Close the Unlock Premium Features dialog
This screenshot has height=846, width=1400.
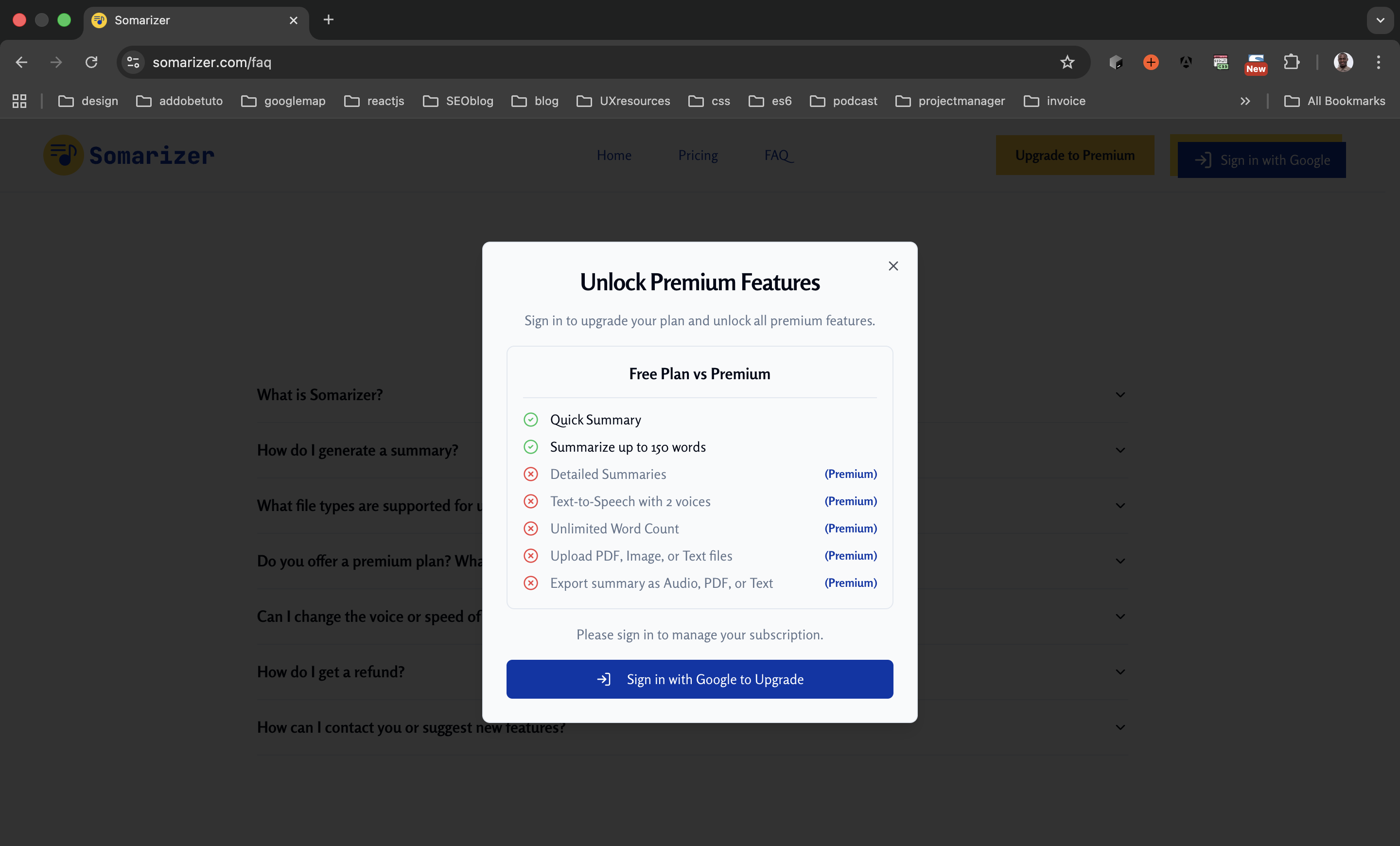(893, 266)
